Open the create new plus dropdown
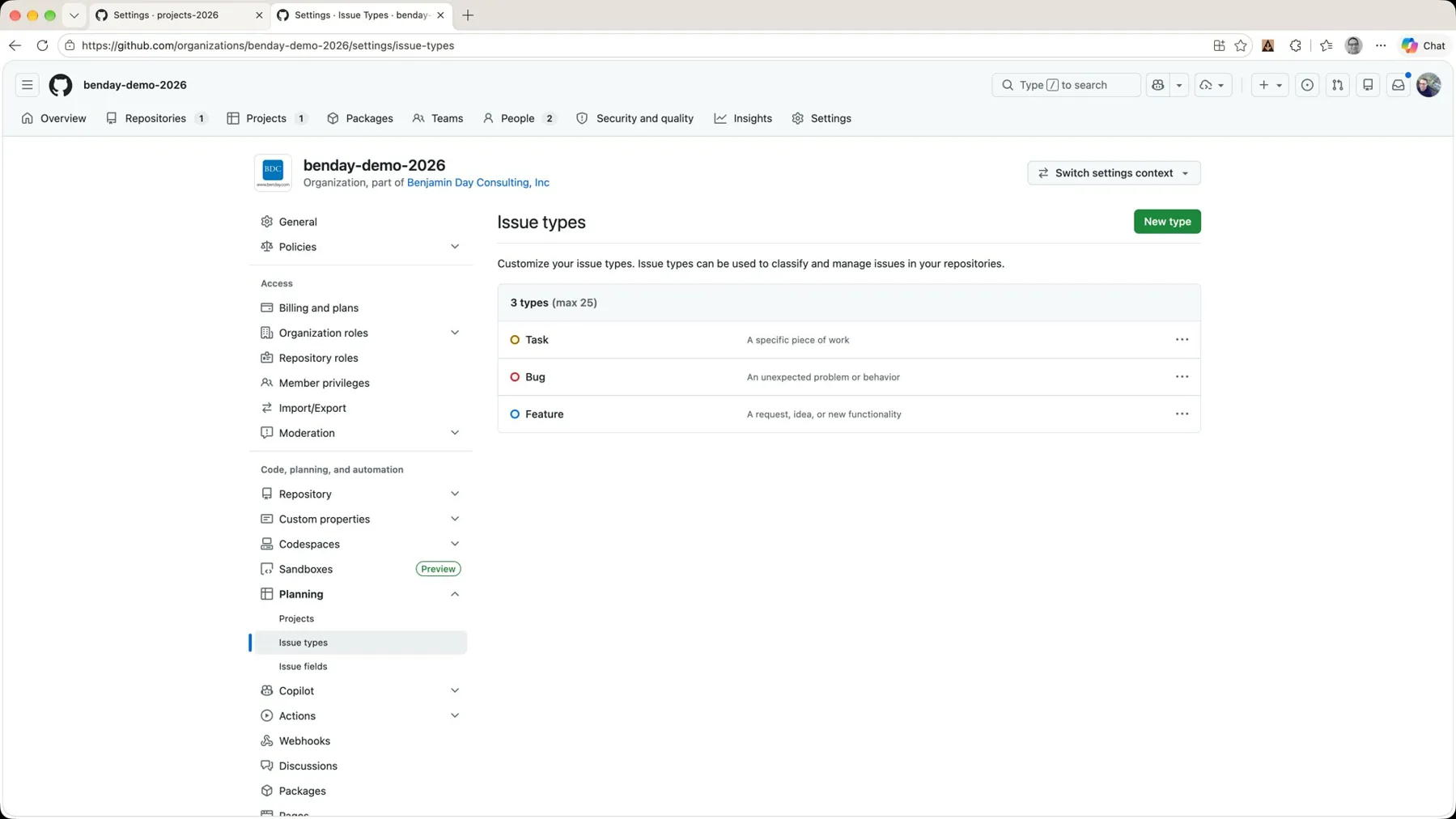 coord(1270,85)
